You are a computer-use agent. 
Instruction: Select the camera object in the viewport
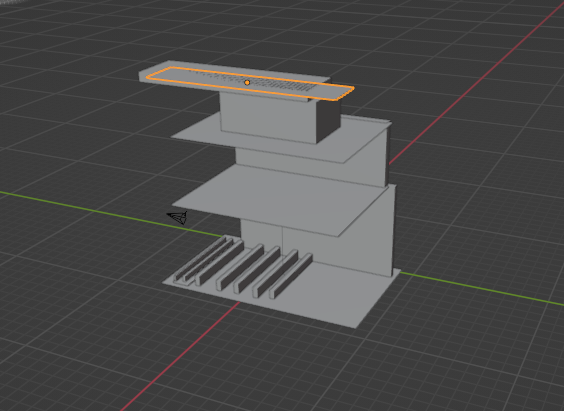tap(178, 218)
